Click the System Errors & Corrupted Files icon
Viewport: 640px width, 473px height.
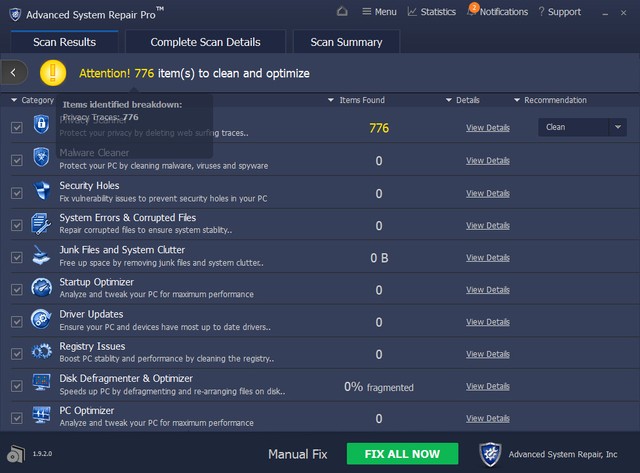tap(41, 223)
